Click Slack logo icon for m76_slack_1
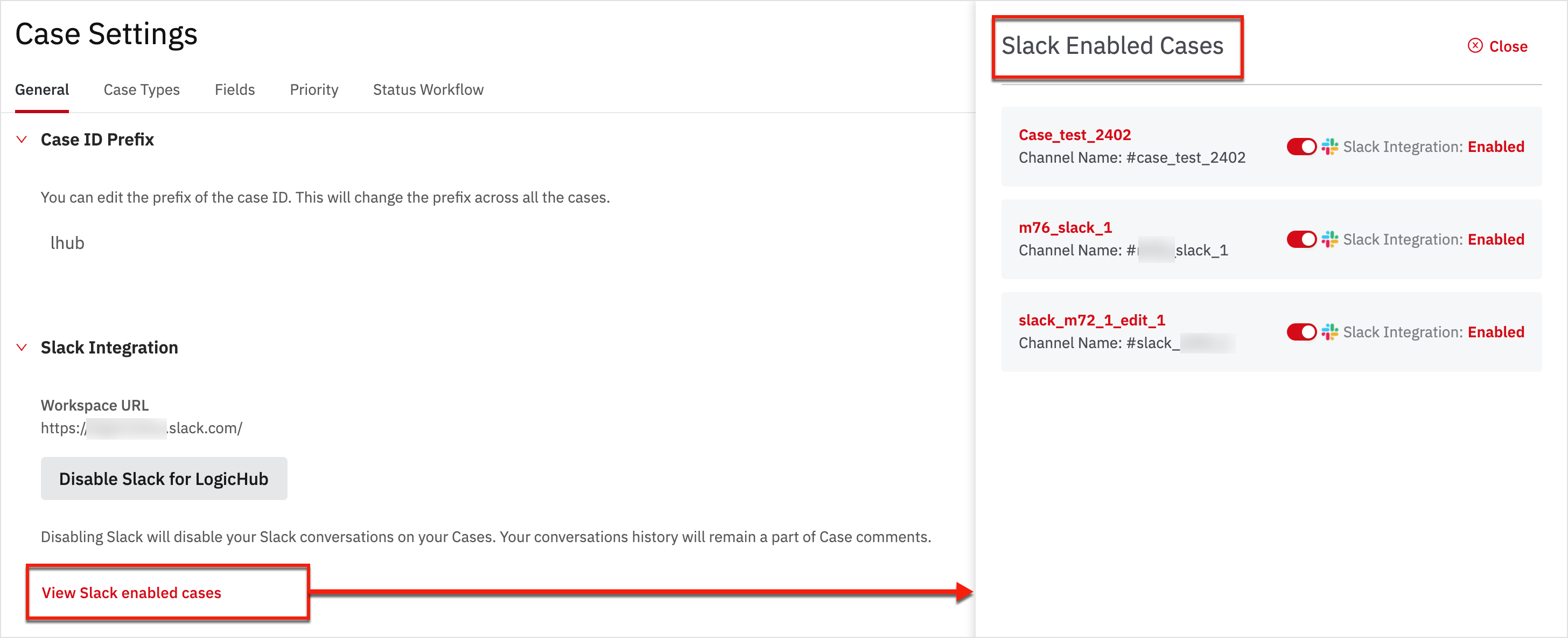The image size is (1568, 638). (x=1329, y=239)
